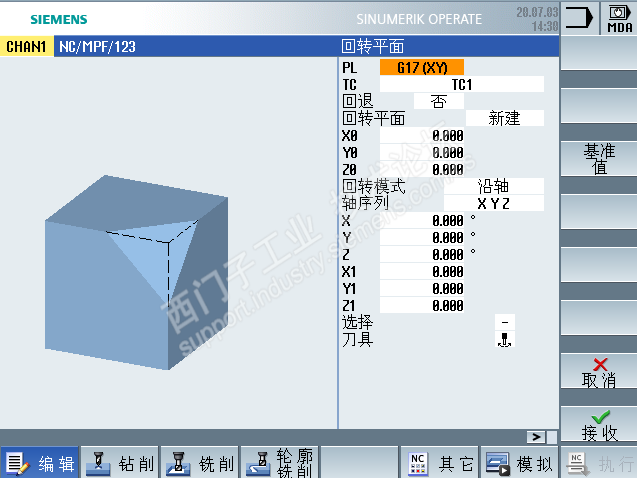Click the NC keypad icon
Screen dimensions: 637x478
[418, 463]
